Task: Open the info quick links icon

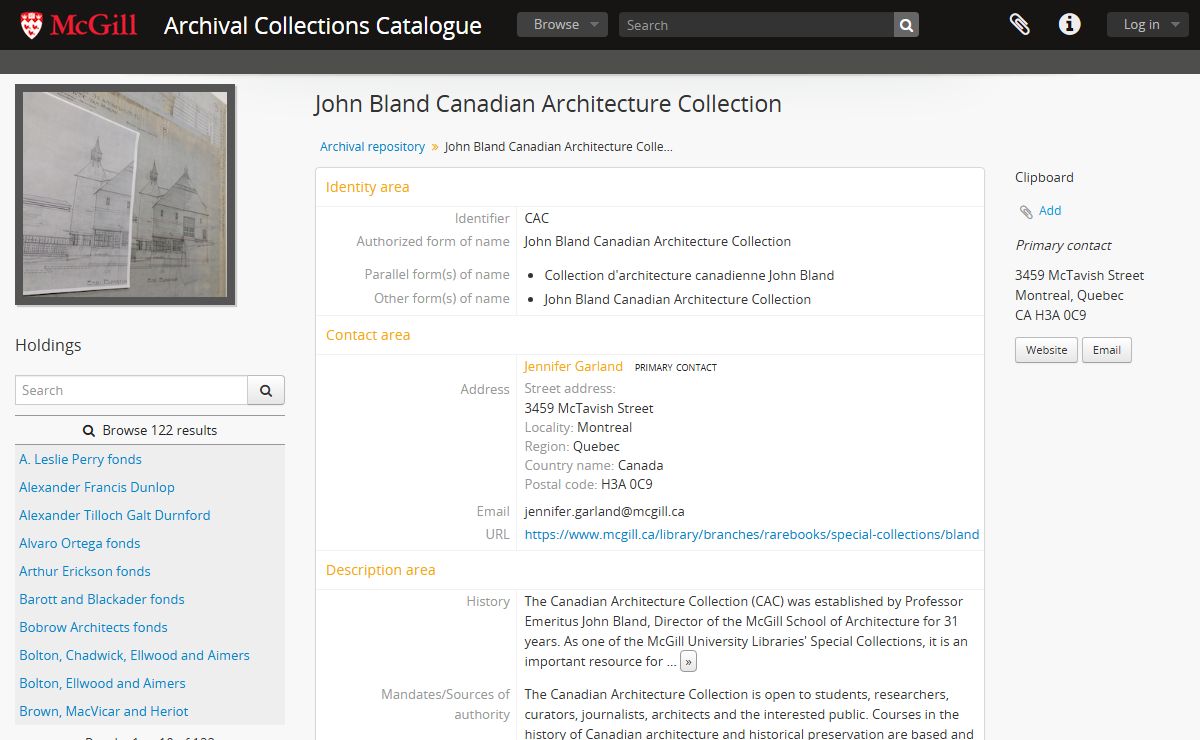Action: click(x=1070, y=25)
